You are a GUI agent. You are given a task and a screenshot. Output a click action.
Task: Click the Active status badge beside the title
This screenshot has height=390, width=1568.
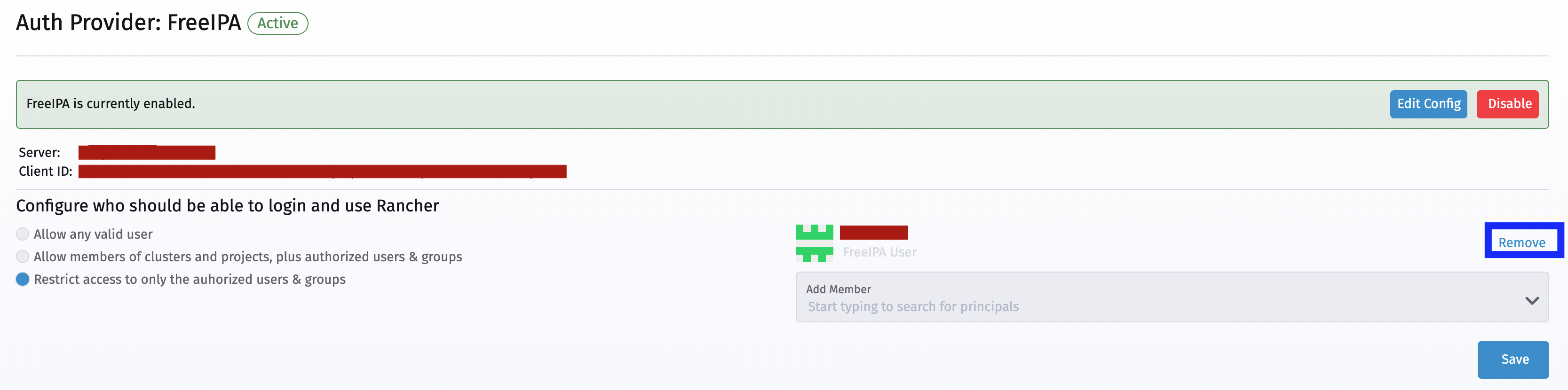pyautogui.click(x=277, y=23)
